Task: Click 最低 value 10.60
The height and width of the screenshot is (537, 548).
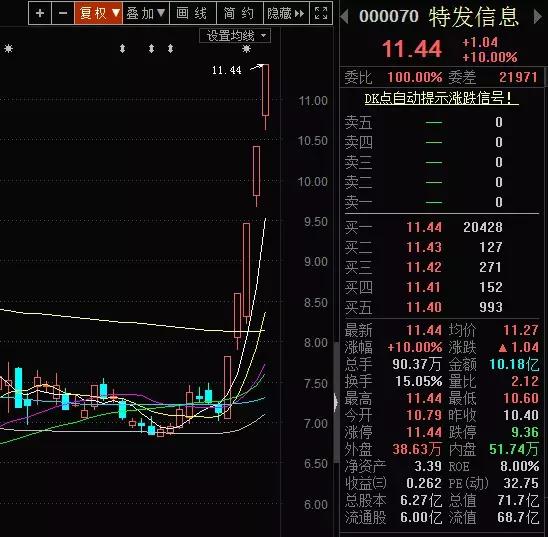Action: click(521, 398)
